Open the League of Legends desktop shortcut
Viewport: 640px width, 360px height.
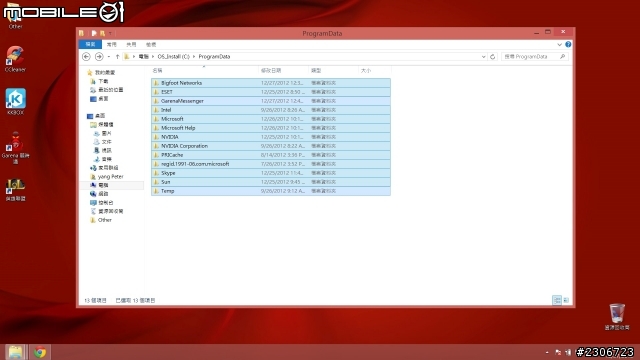pyautogui.click(x=16, y=190)
